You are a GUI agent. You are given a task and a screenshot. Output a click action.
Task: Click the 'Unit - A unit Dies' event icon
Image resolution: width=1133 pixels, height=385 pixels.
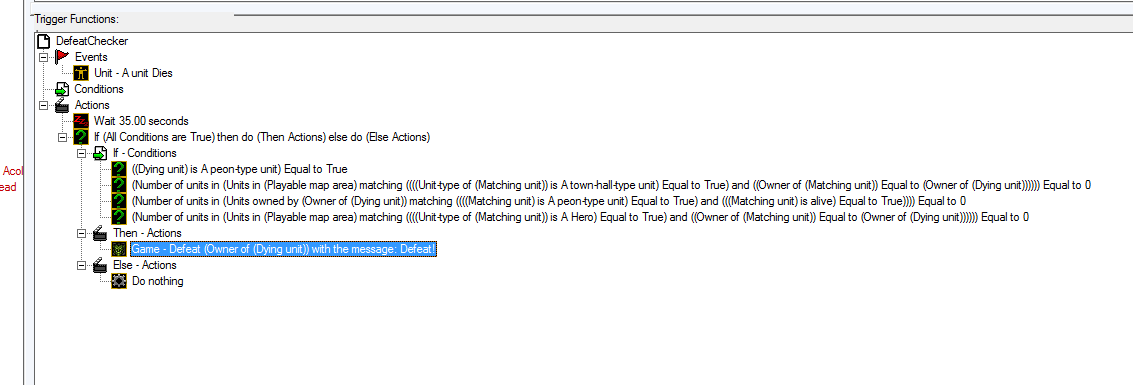coord(82,73)
